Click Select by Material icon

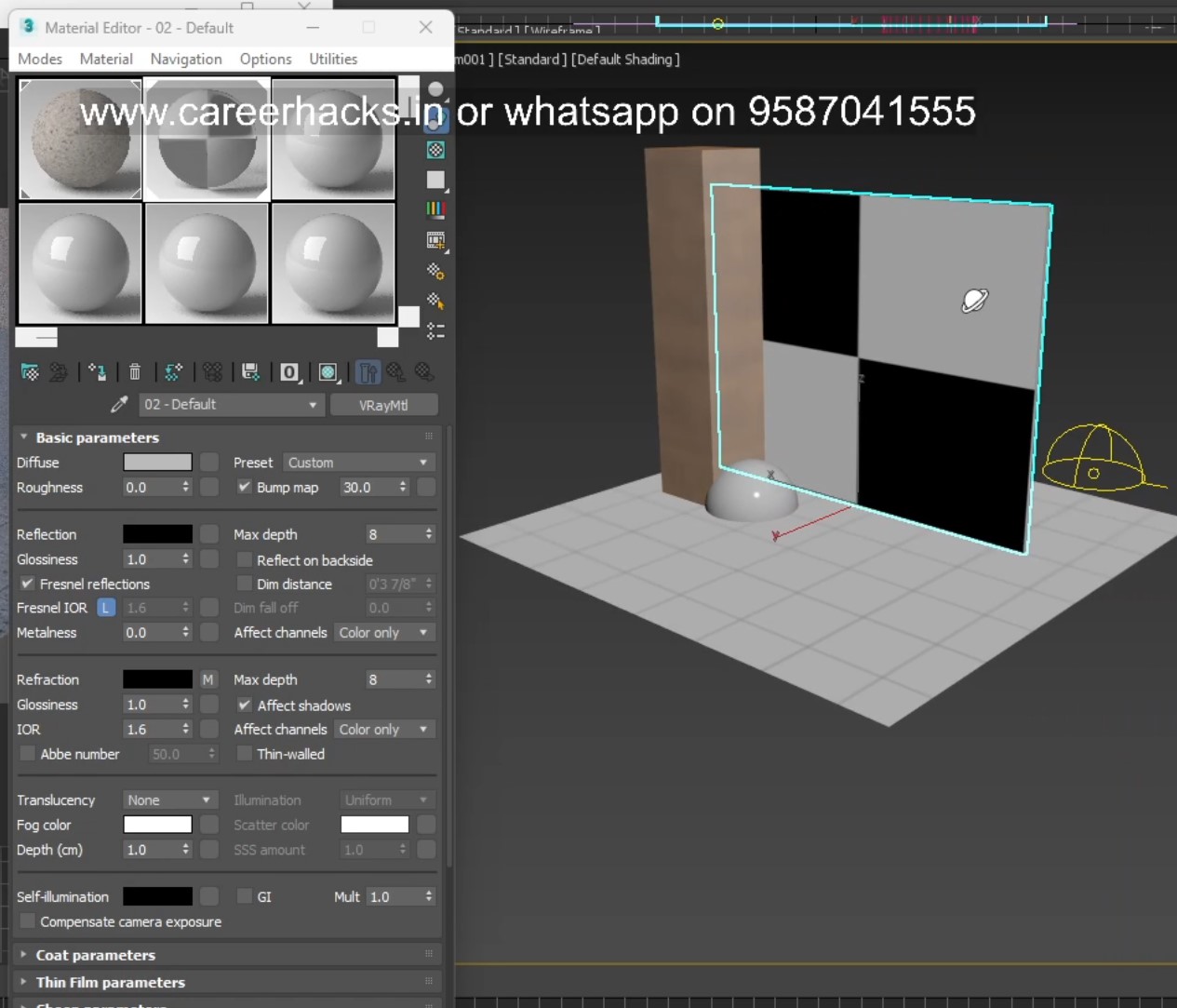pos(435,301)
